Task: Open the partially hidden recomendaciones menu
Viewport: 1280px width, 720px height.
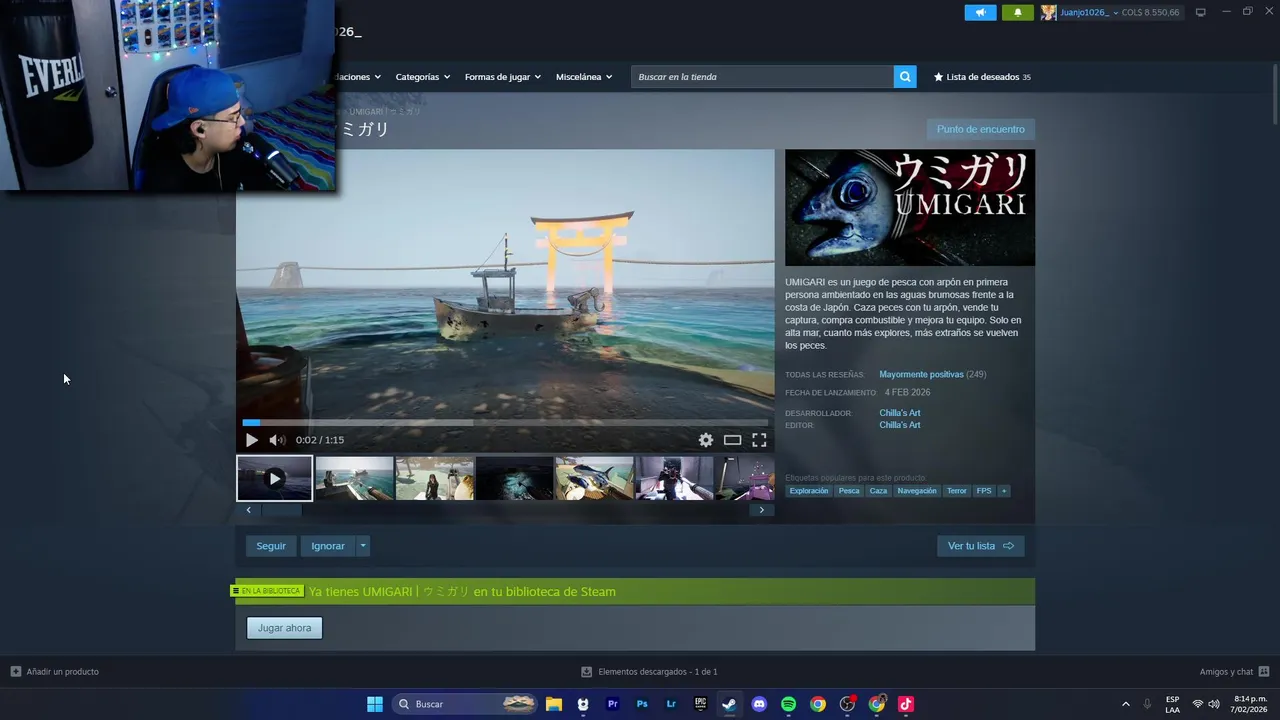Action: [358, 77]
